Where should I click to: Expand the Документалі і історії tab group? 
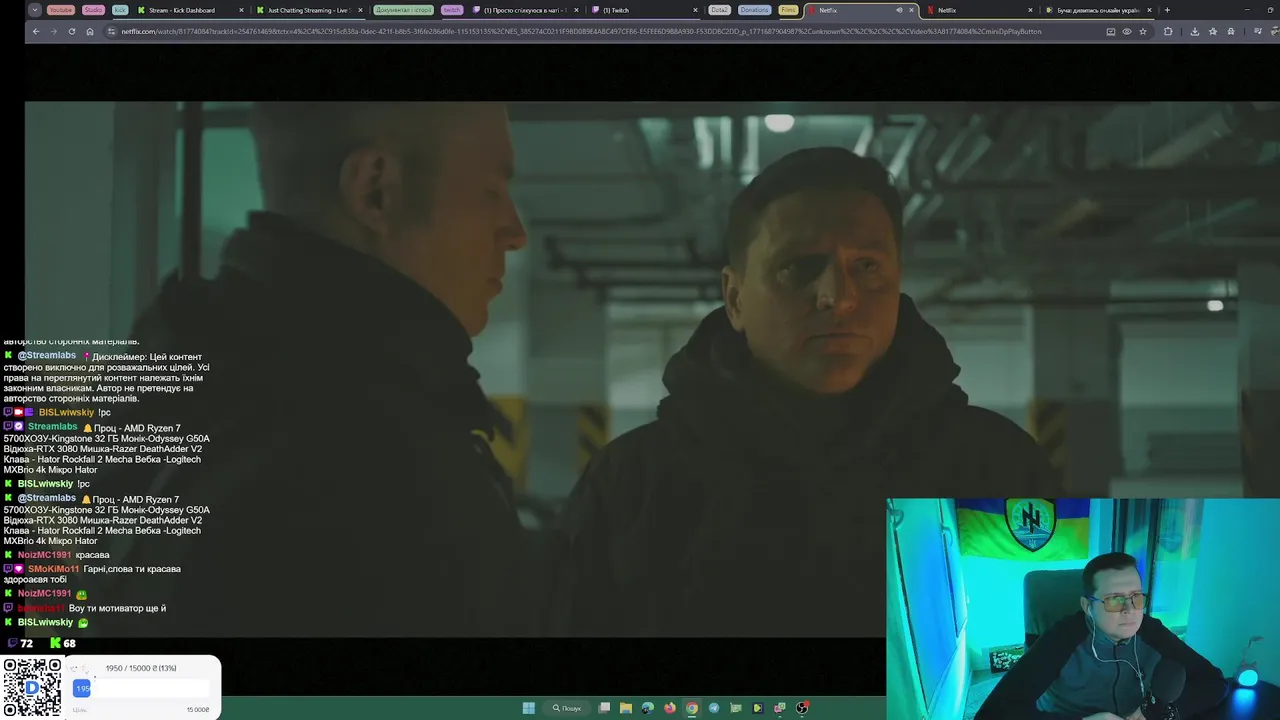(404, 10)
